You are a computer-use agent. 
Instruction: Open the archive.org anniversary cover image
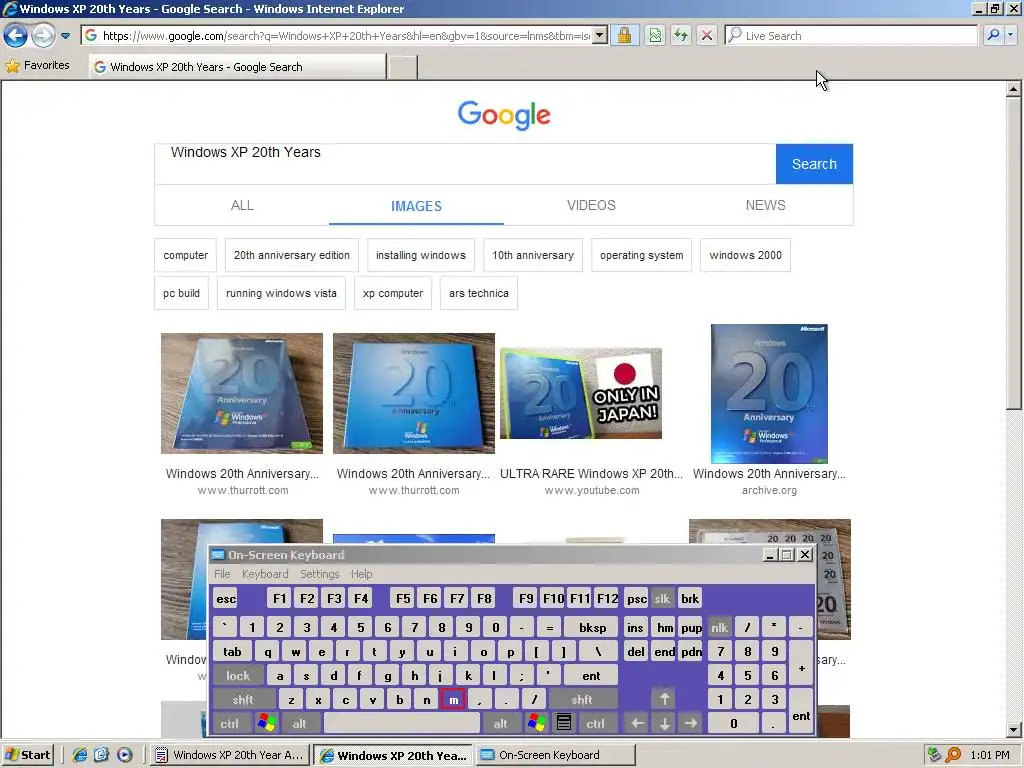click(x=769, y=393)
